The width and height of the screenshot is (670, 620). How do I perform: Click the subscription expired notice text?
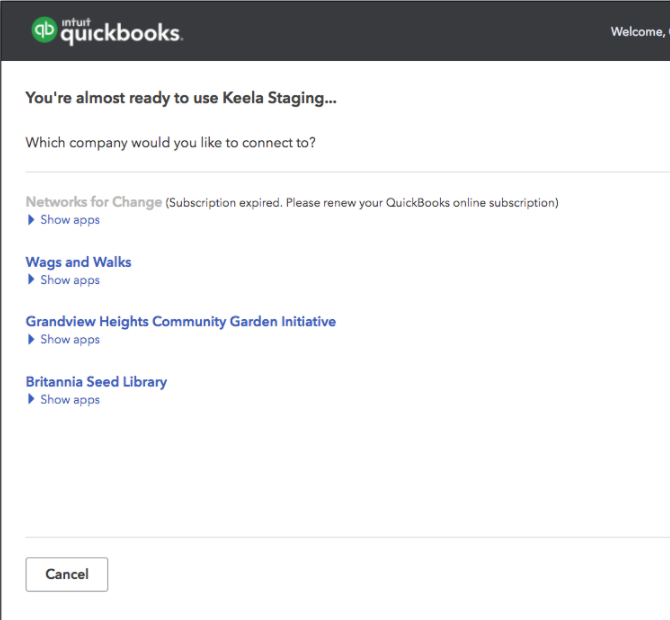pyautogui.click(x=362, y=203)
